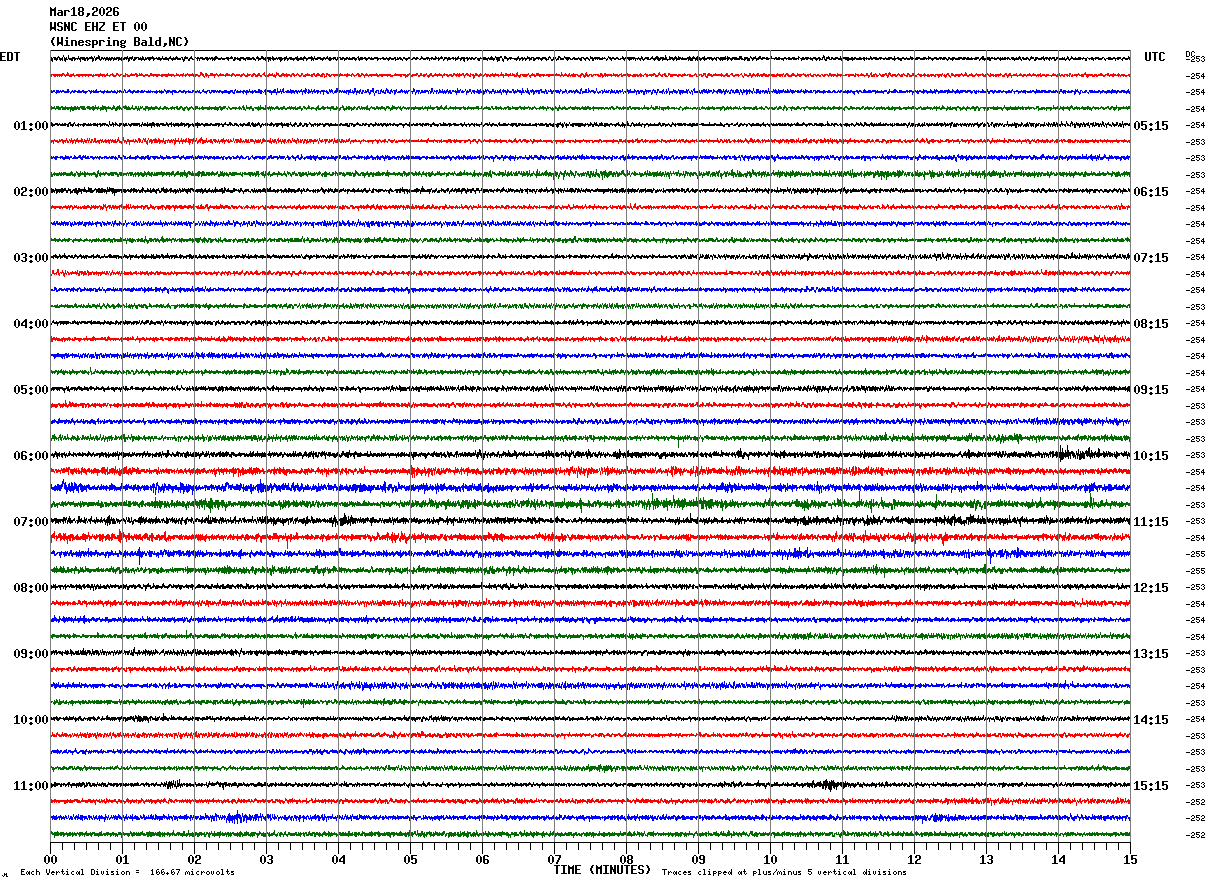Click the 00 minute axis tick label
1210x886 pixels.
click(x=50, y=859)
